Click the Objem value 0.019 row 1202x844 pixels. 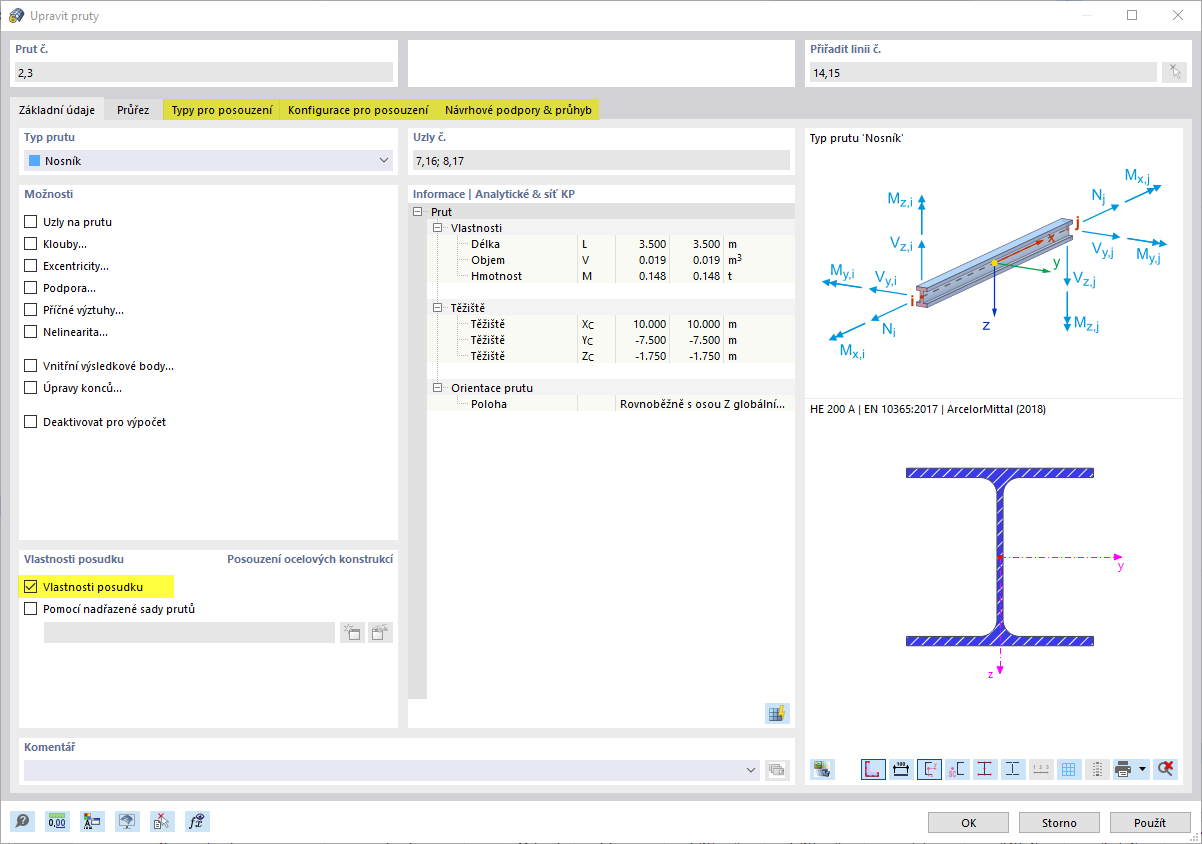click(x=610, y=260)
